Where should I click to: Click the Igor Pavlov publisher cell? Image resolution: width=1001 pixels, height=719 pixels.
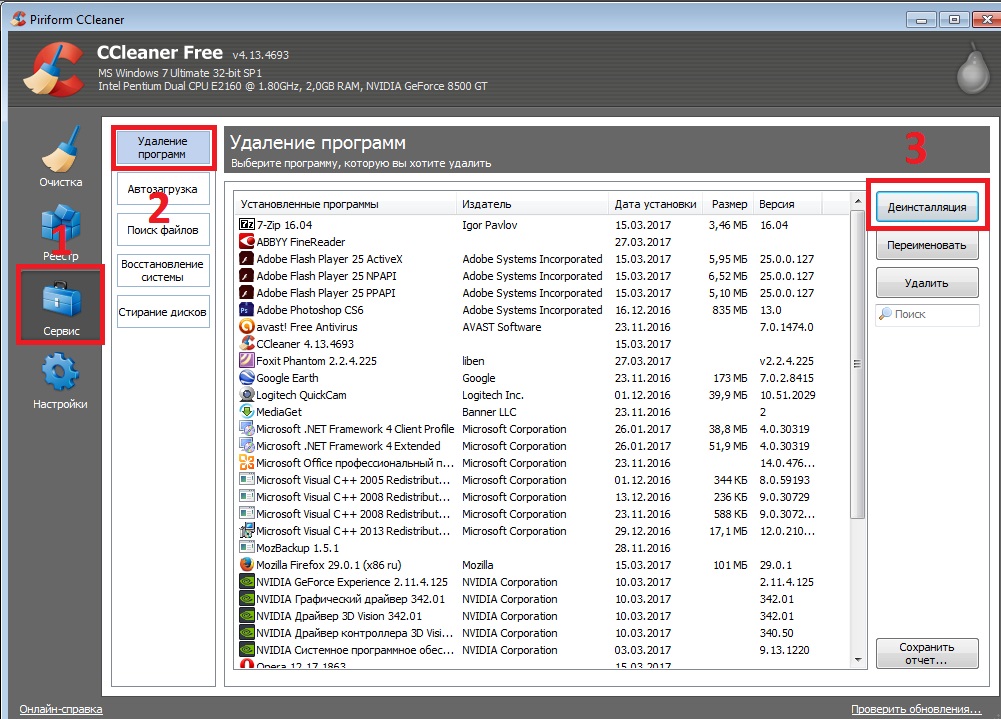pos(490,225)
